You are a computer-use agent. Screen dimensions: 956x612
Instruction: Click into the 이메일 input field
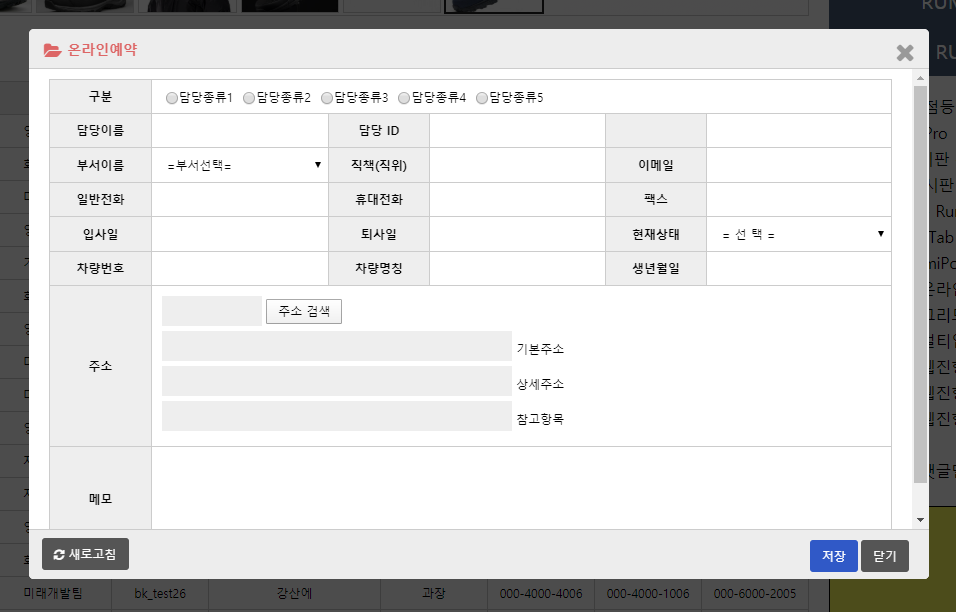click(797, 165)
